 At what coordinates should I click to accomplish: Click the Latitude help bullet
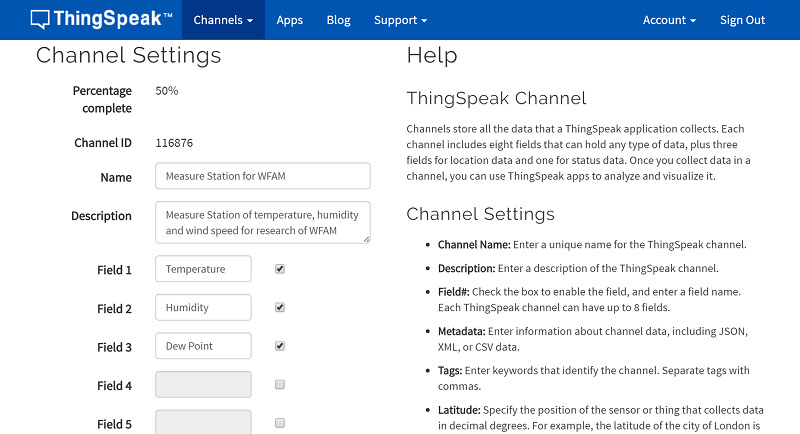(601, 418)
